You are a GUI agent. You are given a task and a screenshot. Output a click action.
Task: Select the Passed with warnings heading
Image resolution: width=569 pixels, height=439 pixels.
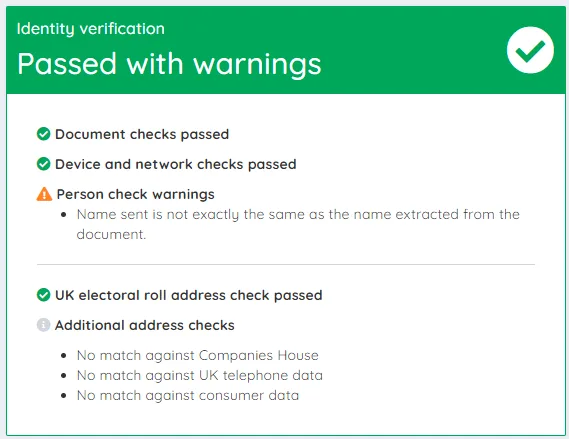point(169,64)
